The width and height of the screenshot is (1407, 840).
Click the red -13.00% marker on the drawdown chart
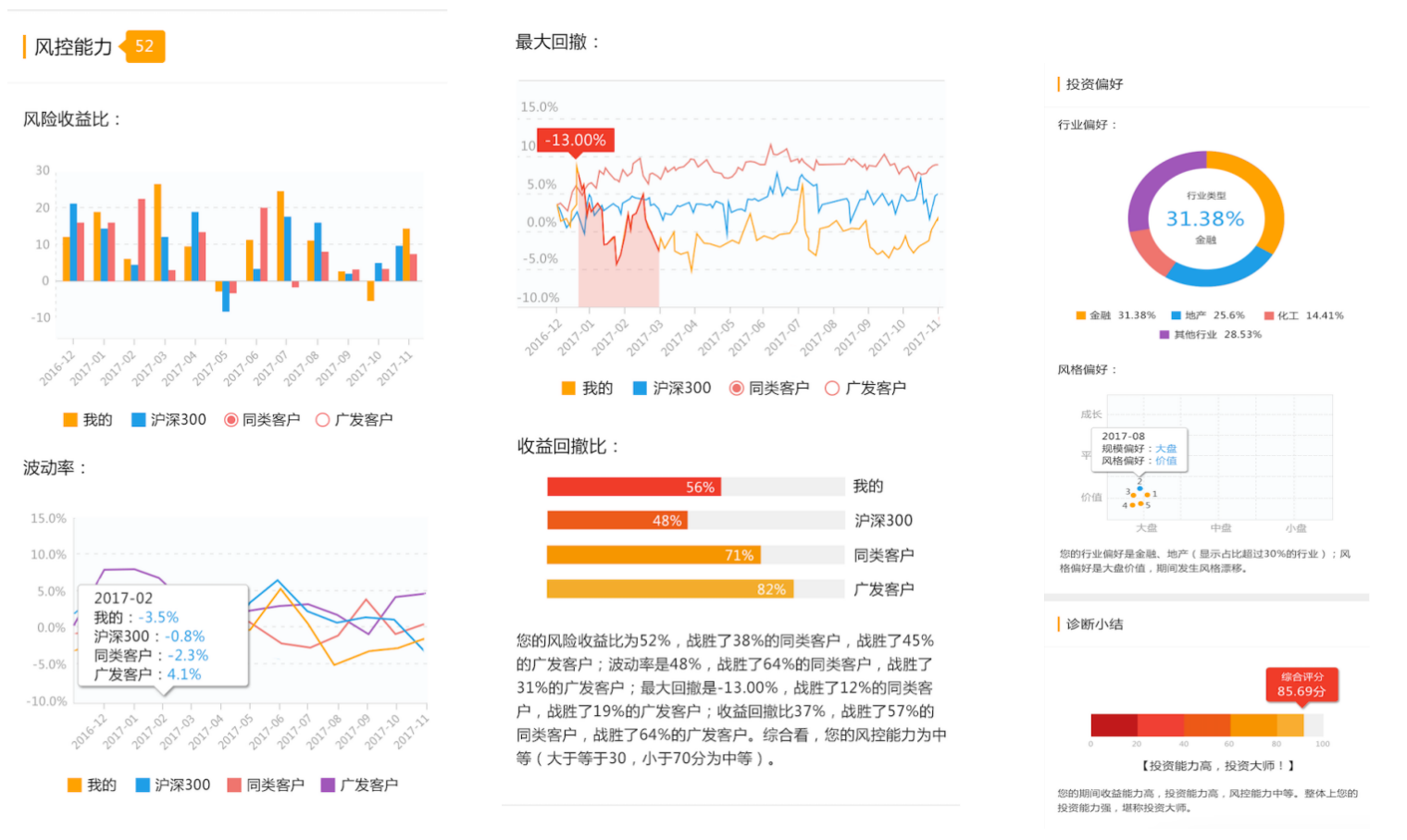[x=574, y=140]
